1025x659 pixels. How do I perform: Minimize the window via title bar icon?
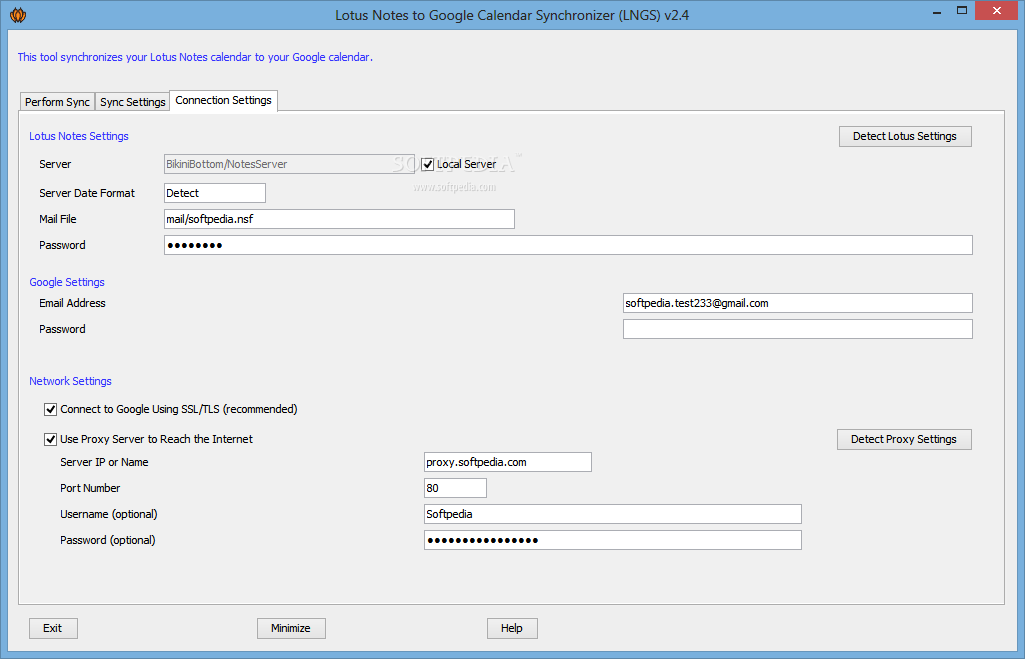pos(937,11)
